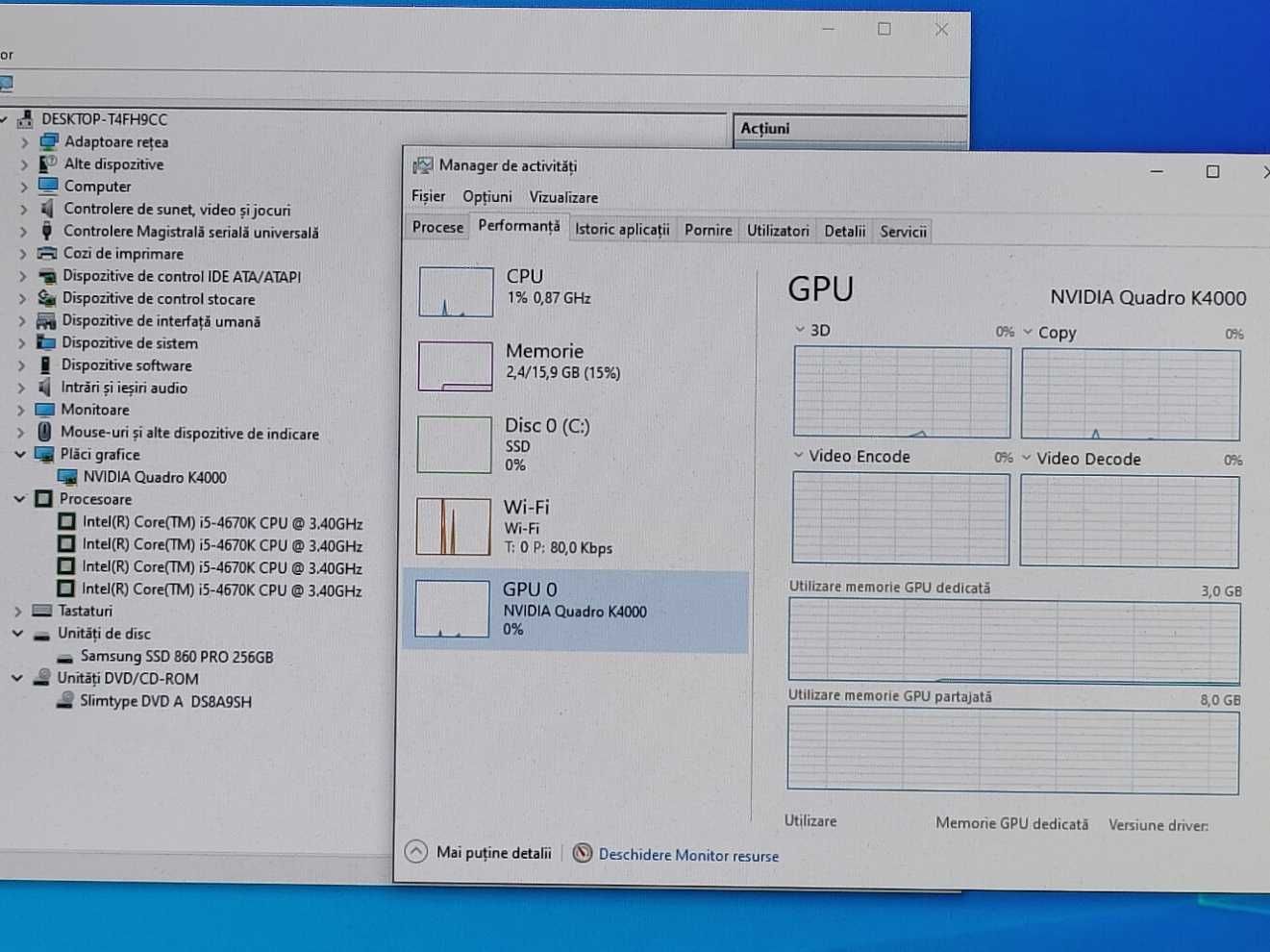Click the Adaptoare rețea network icon
The image size is (1270, 952).
[x=49, y=141]
